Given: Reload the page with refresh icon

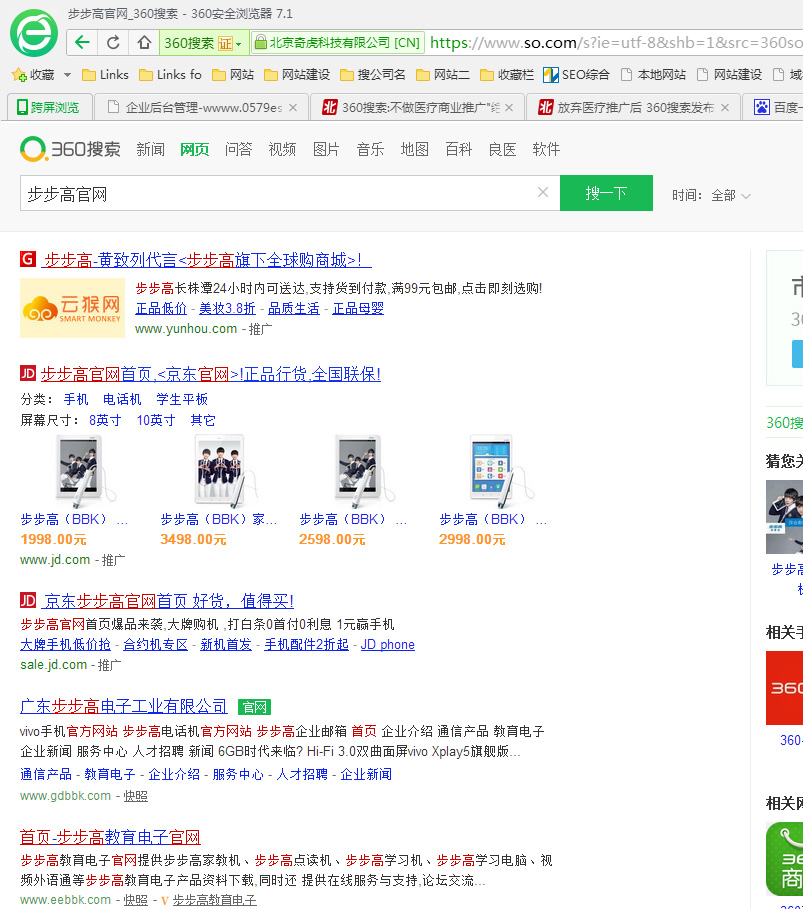Looking at the screenshot, I should tap(113, 42).
